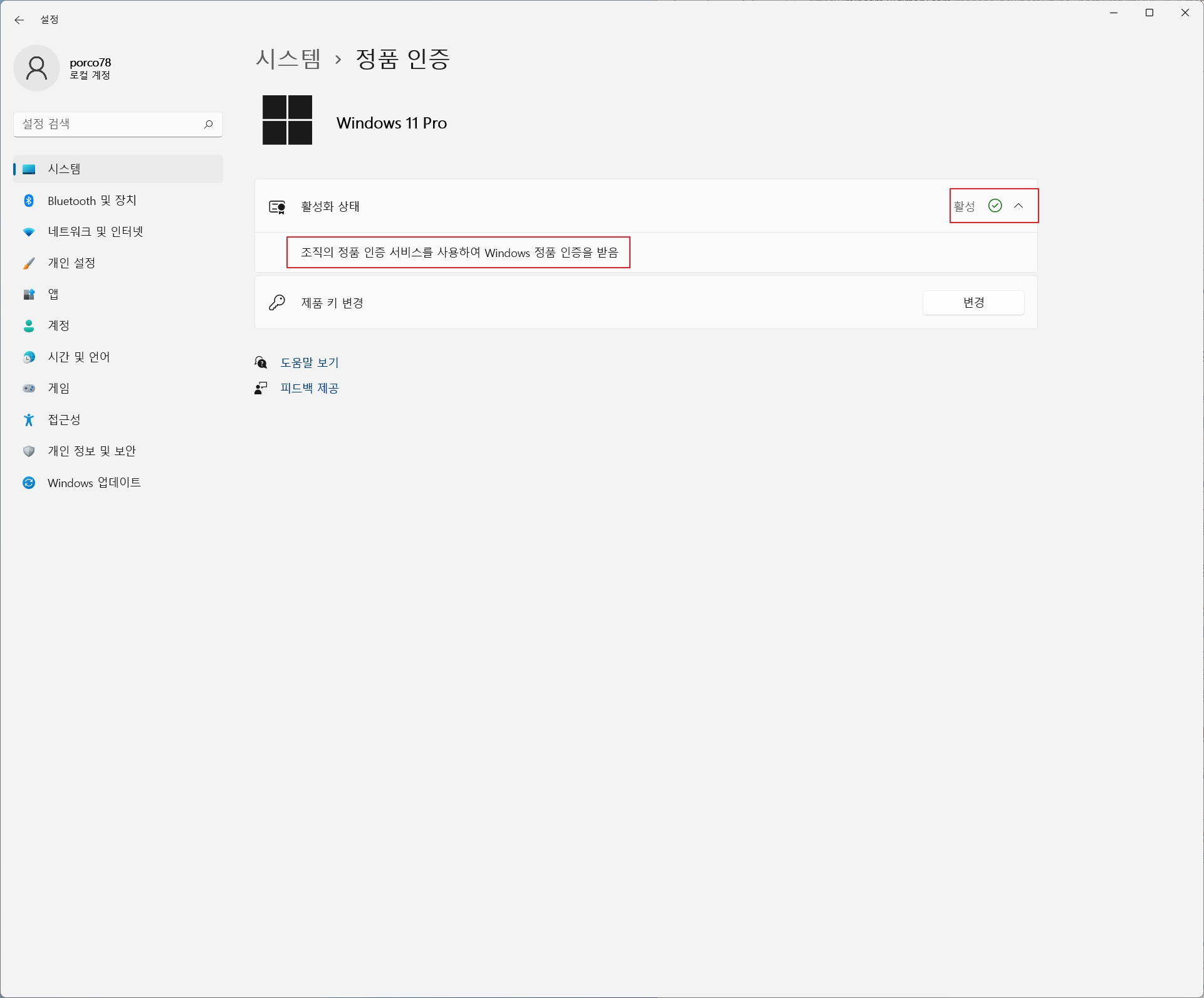Minimize the 설정 window
Viewport: 1204px width, 998px height.
tap(1114, 13)
